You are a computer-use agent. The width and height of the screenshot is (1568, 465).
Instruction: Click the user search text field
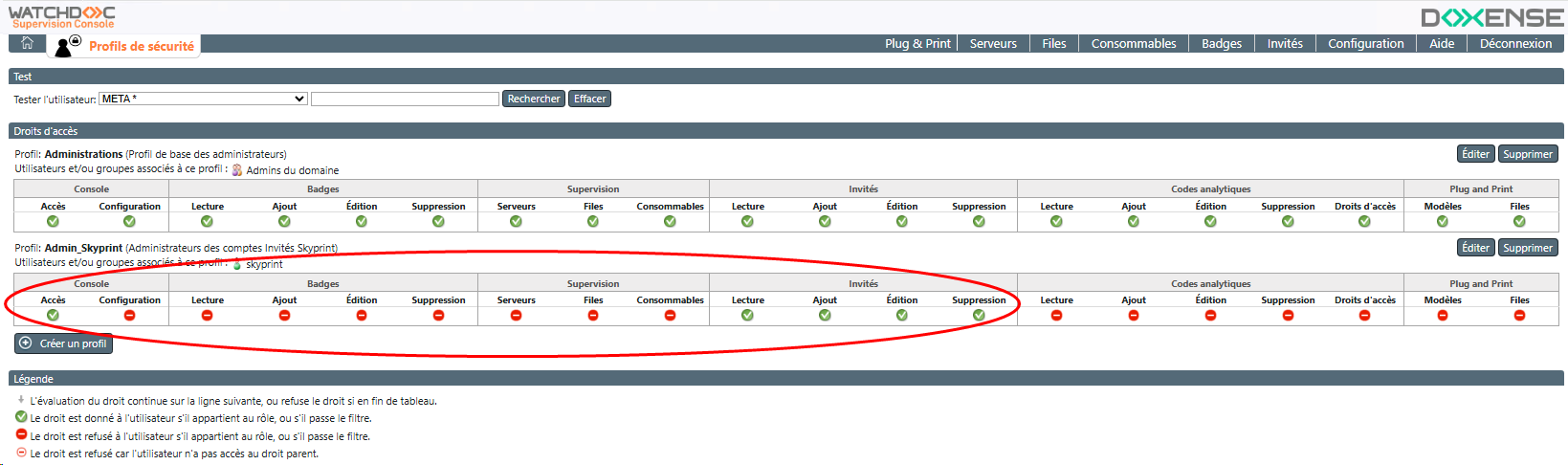click(x=405, y=100)
